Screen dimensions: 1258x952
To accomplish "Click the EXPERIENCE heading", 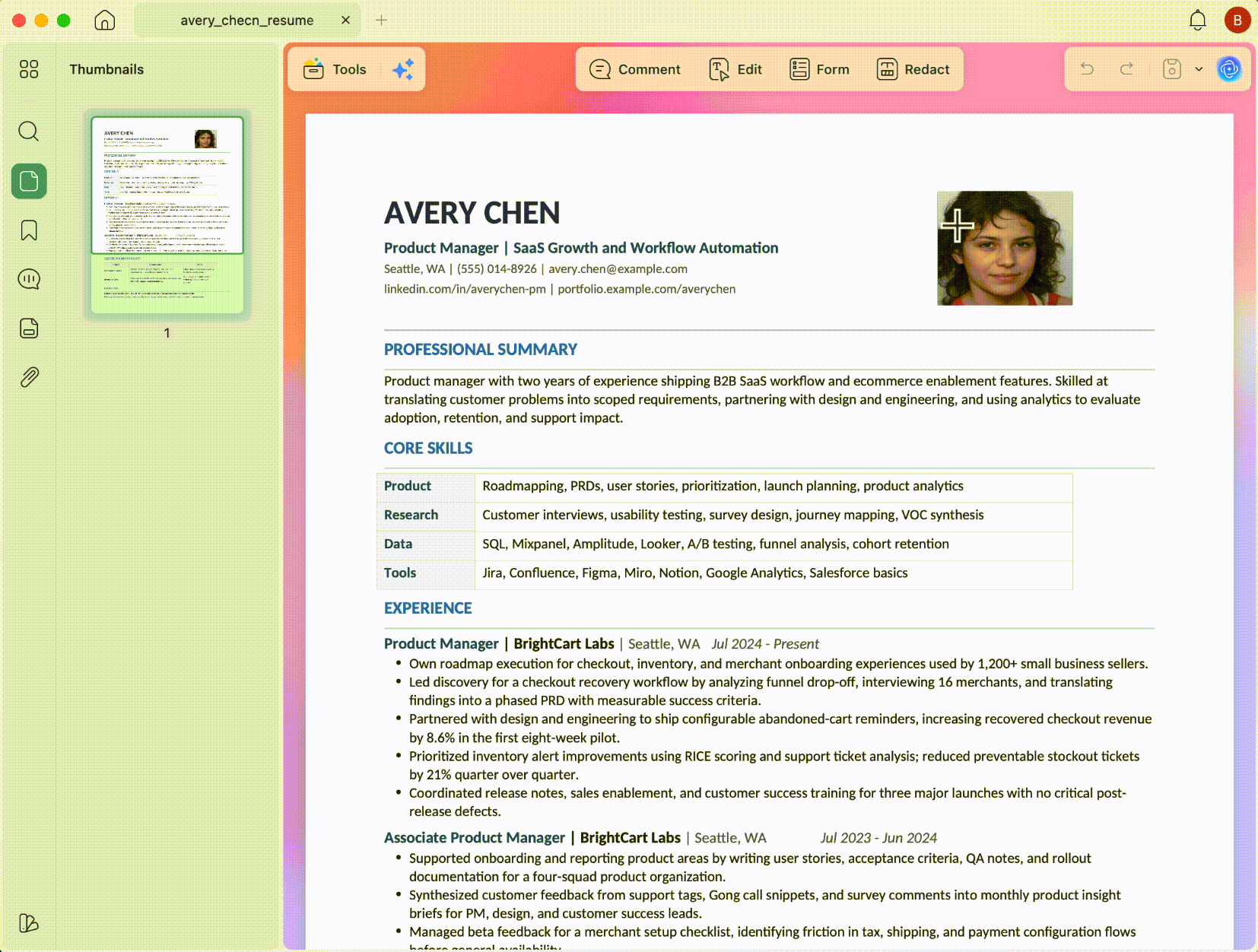I will [428, 608].
